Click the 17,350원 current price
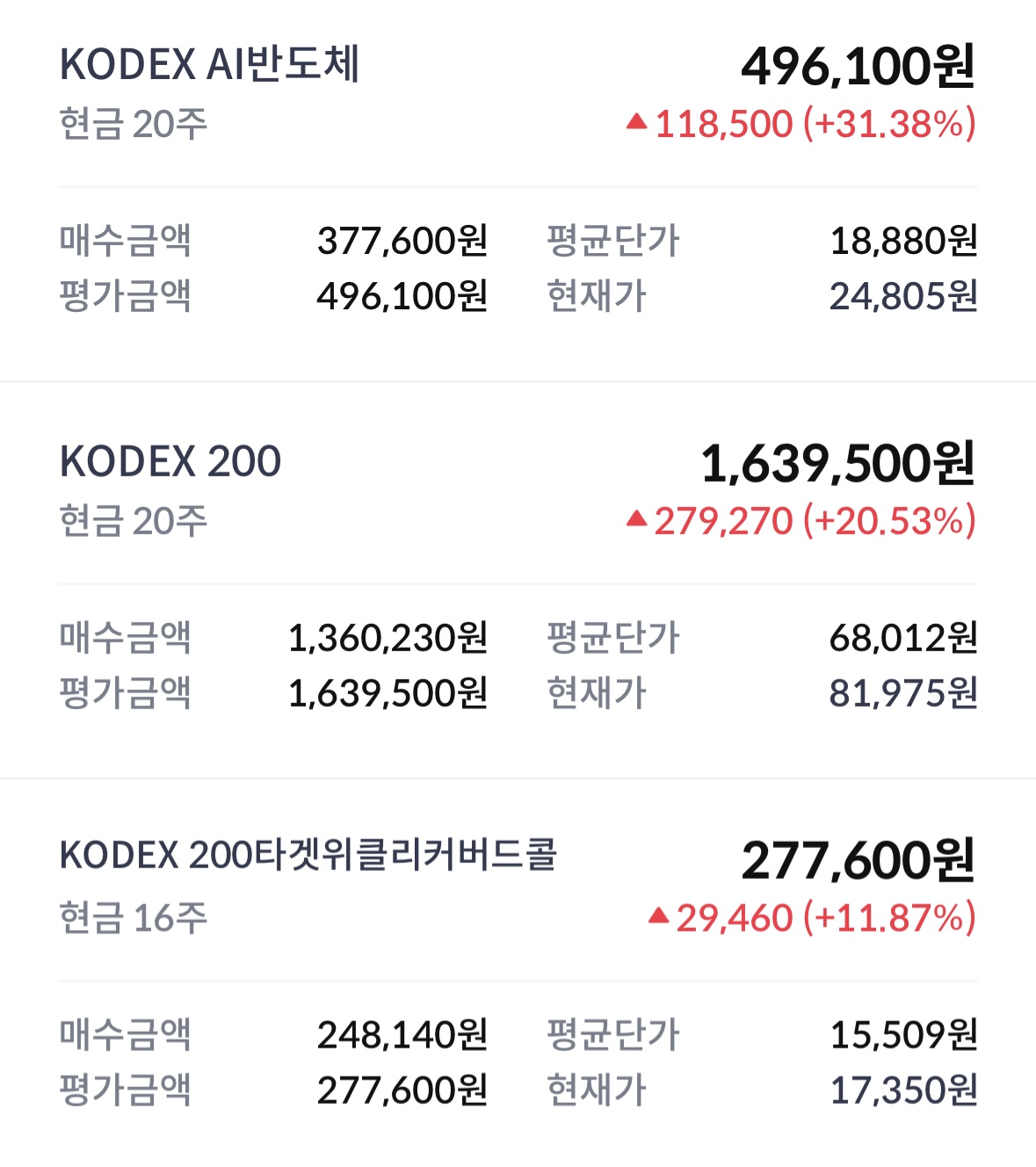 (x=903, y=1091)
